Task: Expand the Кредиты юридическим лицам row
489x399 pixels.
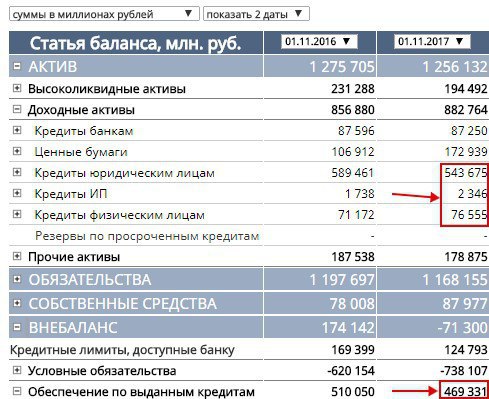Action: coord(17,172)
